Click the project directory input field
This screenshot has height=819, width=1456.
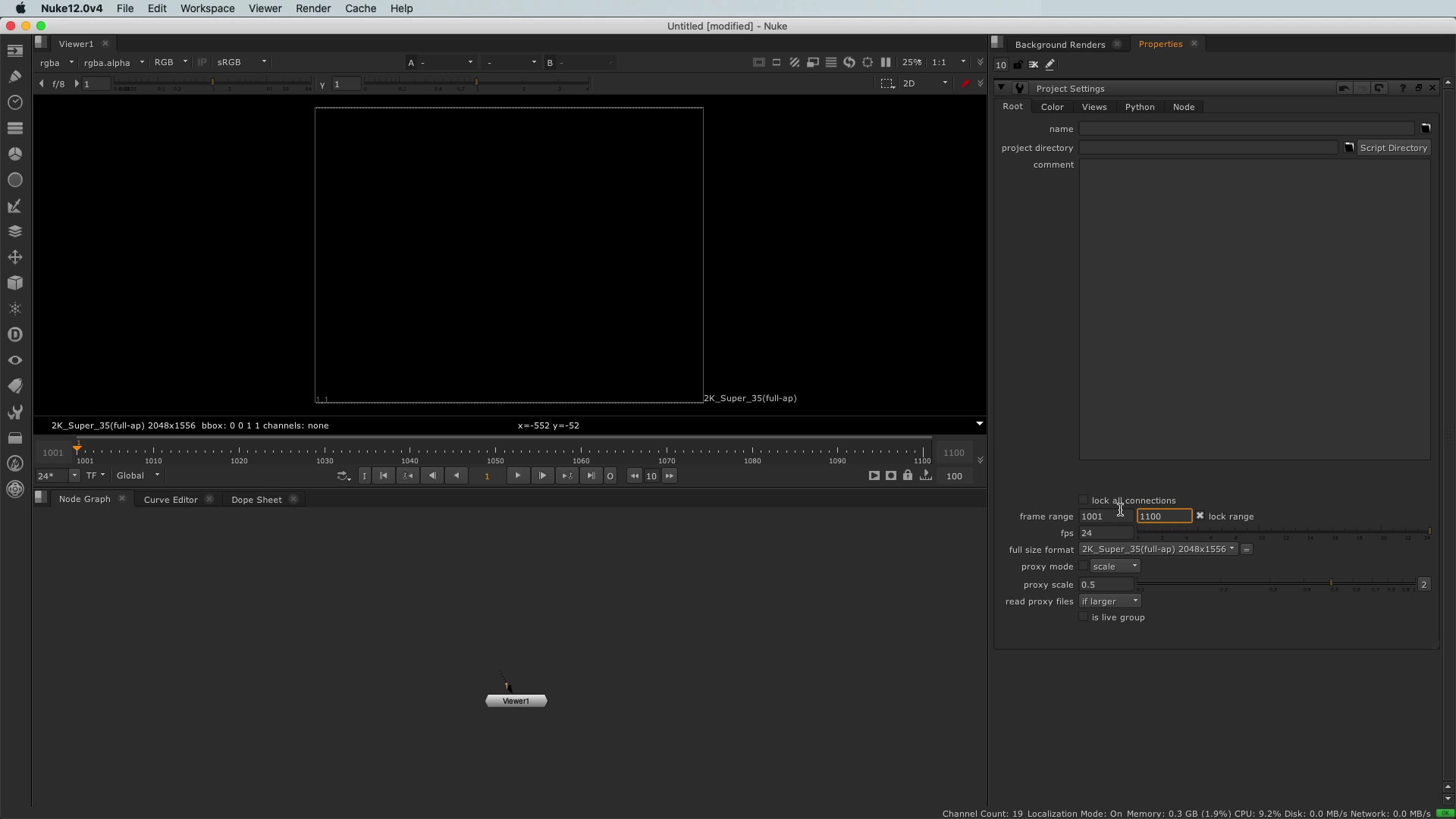point(1207,148)
